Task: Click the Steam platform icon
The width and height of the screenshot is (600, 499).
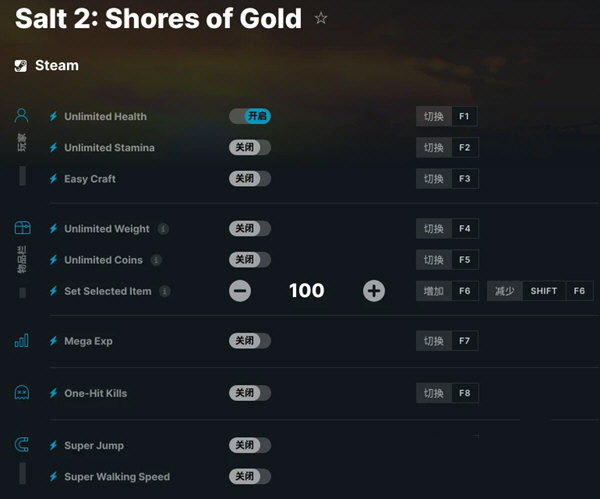Action: 21,66
